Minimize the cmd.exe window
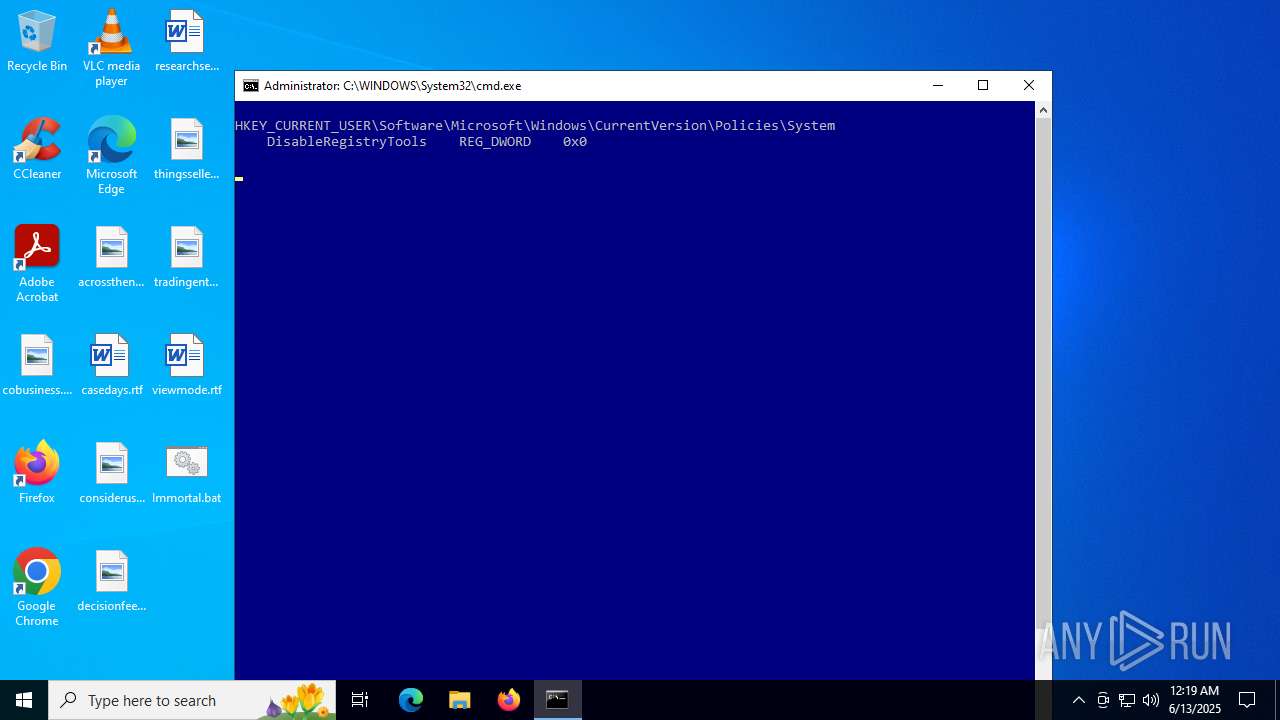This screenshot has height=720, width=1280. (937, 86)
